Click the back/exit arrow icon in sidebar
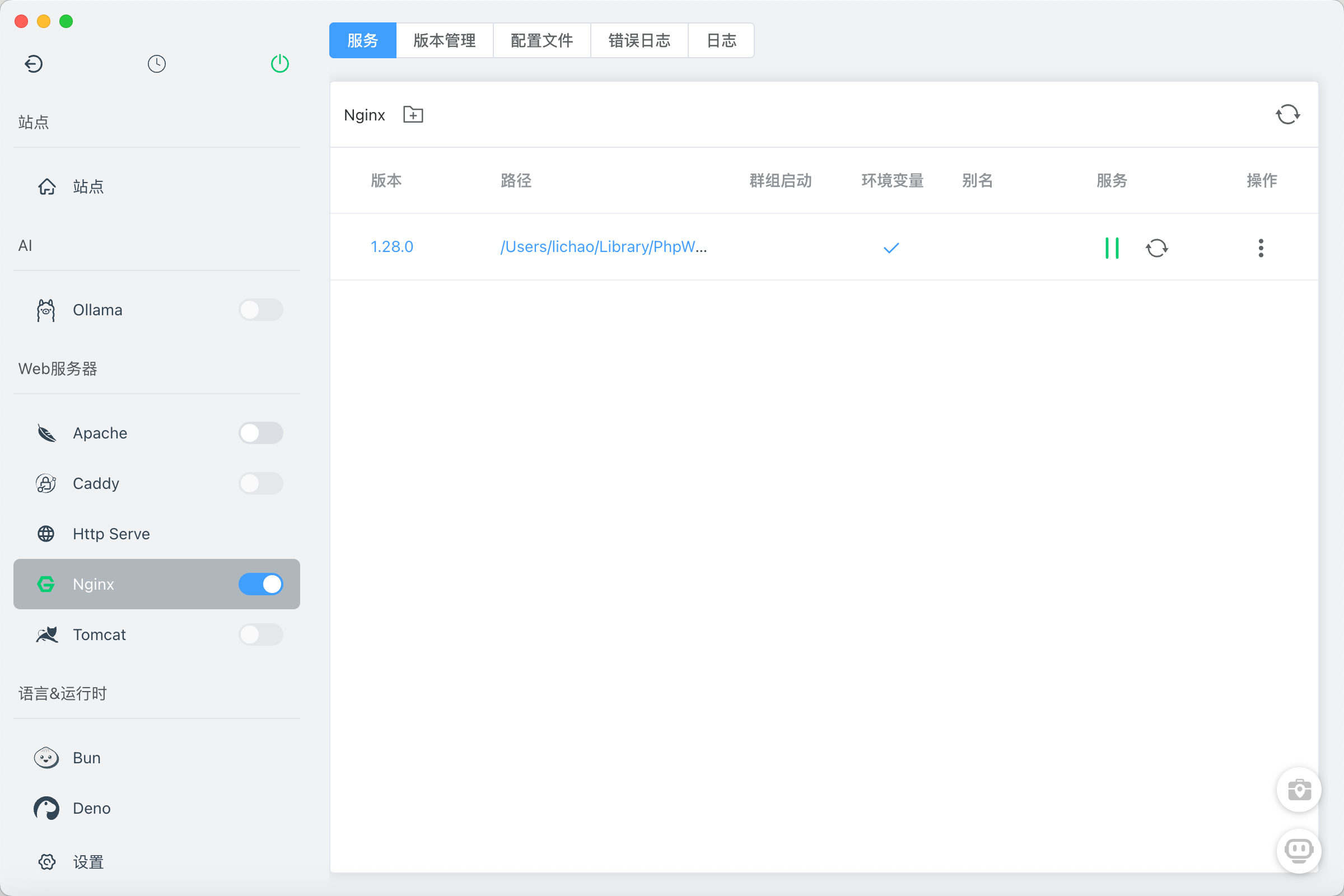The width and height of the screenshot is (1344, 896). (x=34, y=63)
